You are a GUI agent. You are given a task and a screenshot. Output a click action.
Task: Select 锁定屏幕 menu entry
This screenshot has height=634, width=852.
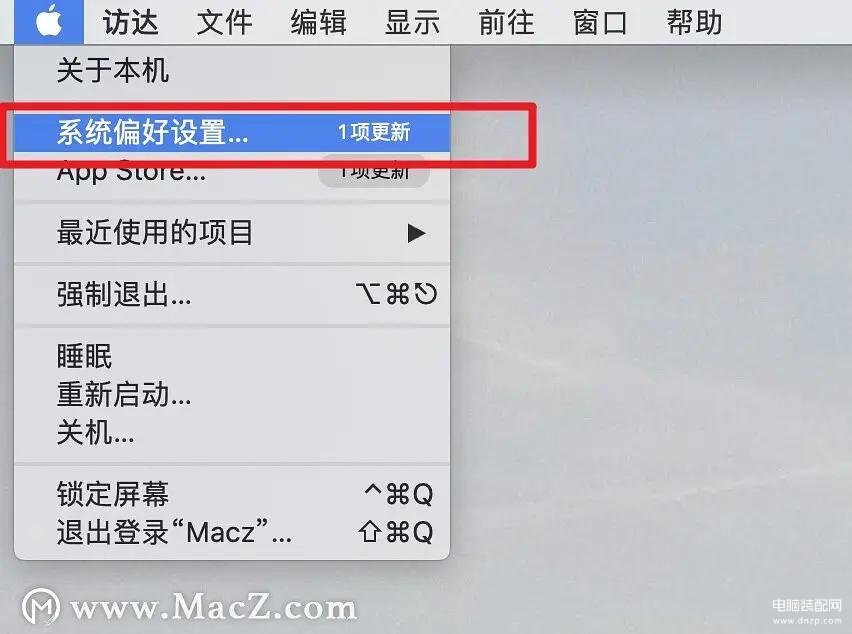tap(232, 494)
